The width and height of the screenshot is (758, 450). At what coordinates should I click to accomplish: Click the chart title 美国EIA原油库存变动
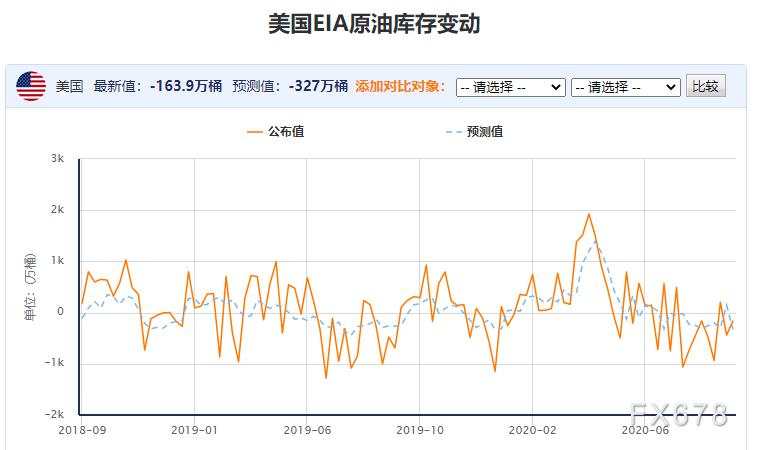[x=374, y=24]
